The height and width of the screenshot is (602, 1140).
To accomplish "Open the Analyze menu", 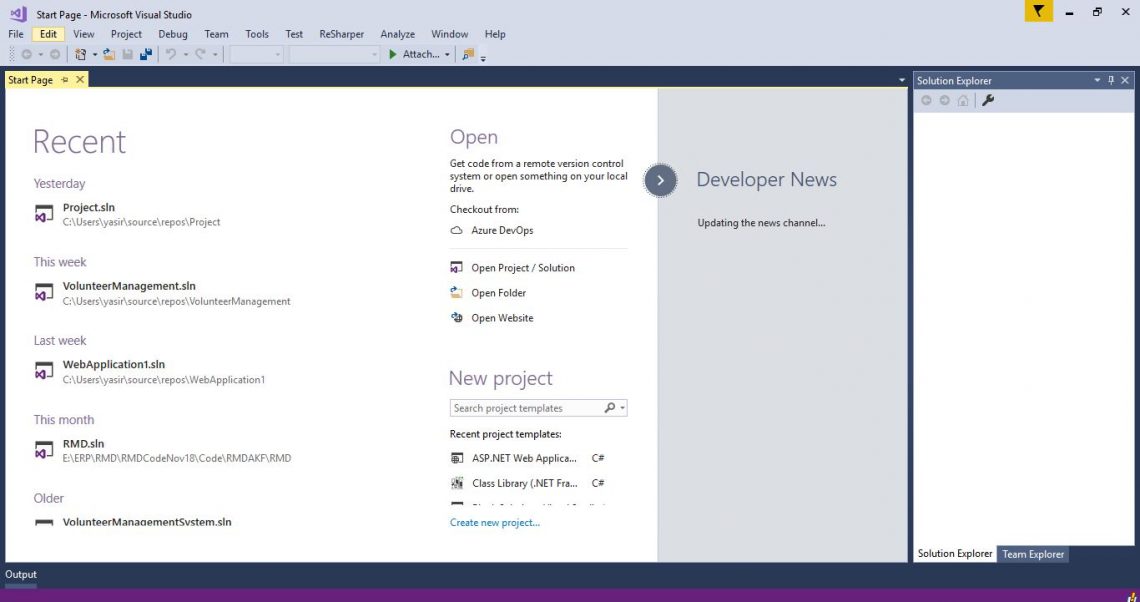I will (398, 34).
